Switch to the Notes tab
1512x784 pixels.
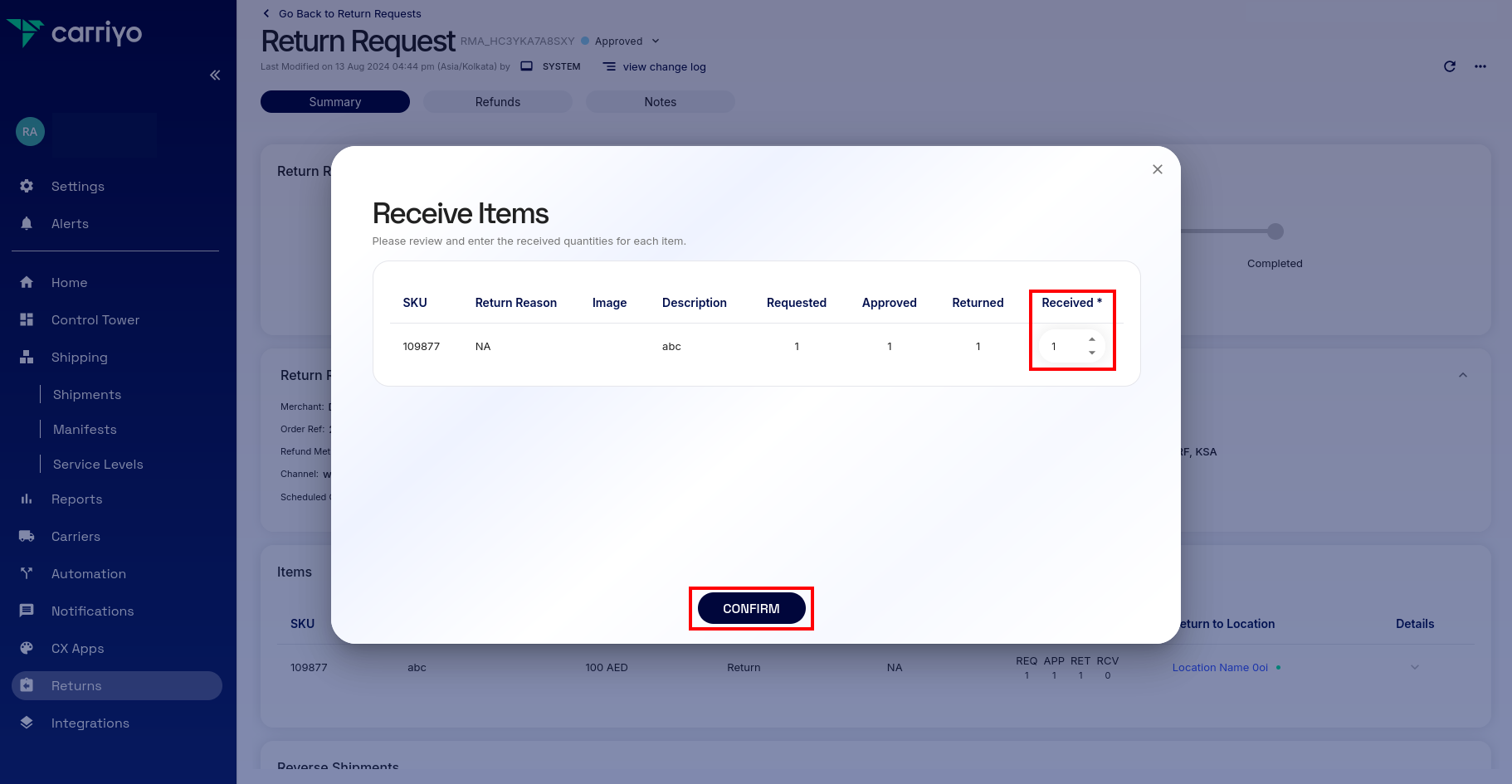click(660, 101)
